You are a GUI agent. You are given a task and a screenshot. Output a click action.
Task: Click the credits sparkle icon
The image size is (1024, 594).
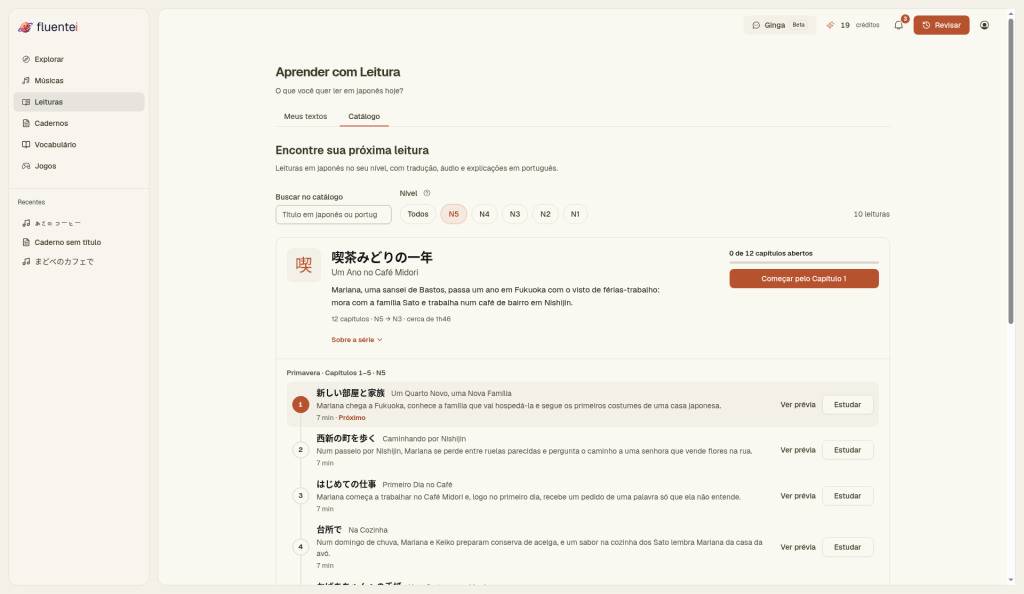click(x=830, y=25)
